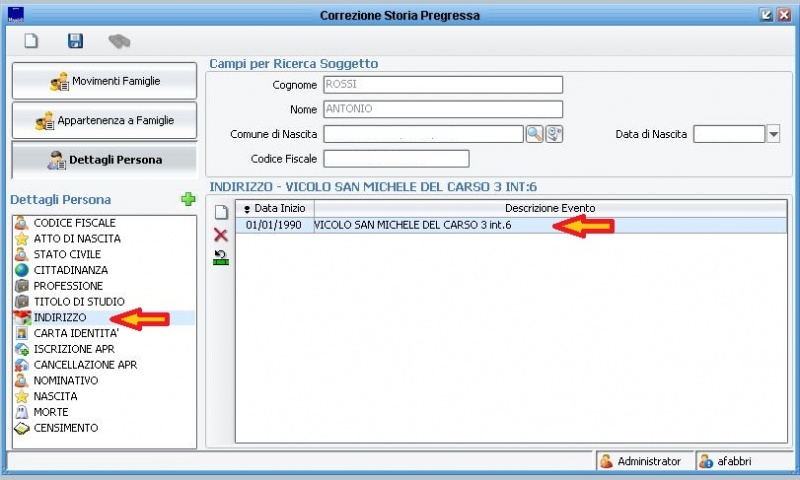800x480 pixels.
Task: Click the INDIRIZZO house icon
Action: [22, 317]
